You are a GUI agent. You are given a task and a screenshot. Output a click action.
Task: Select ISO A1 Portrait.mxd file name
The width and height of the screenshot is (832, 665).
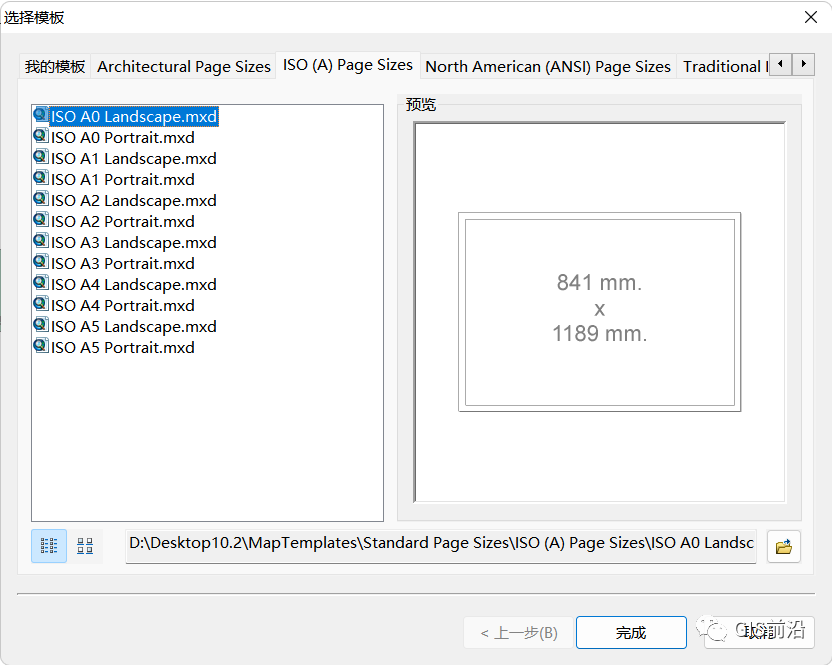(x=123, y=180)
